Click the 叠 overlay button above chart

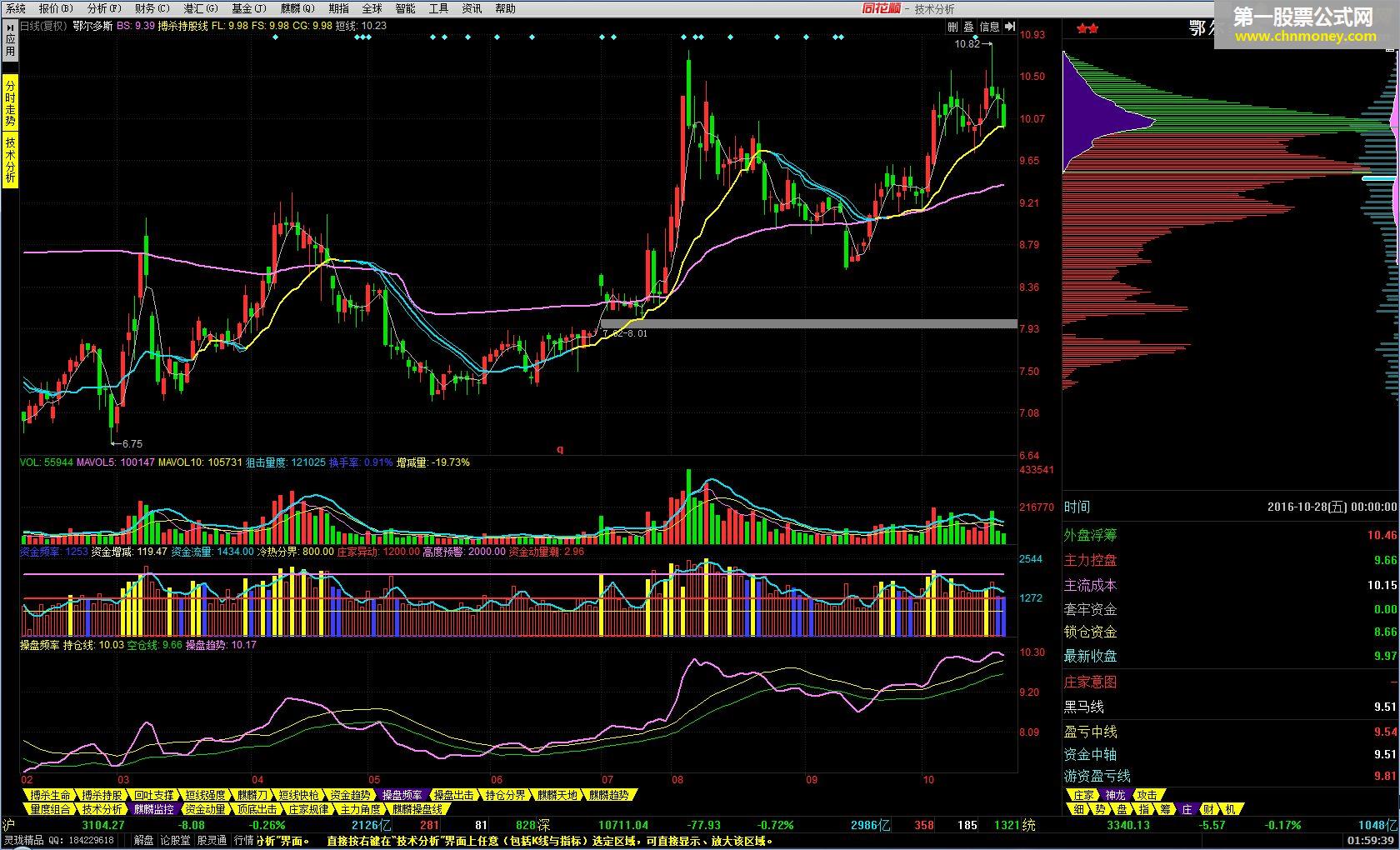pos(968,27)
